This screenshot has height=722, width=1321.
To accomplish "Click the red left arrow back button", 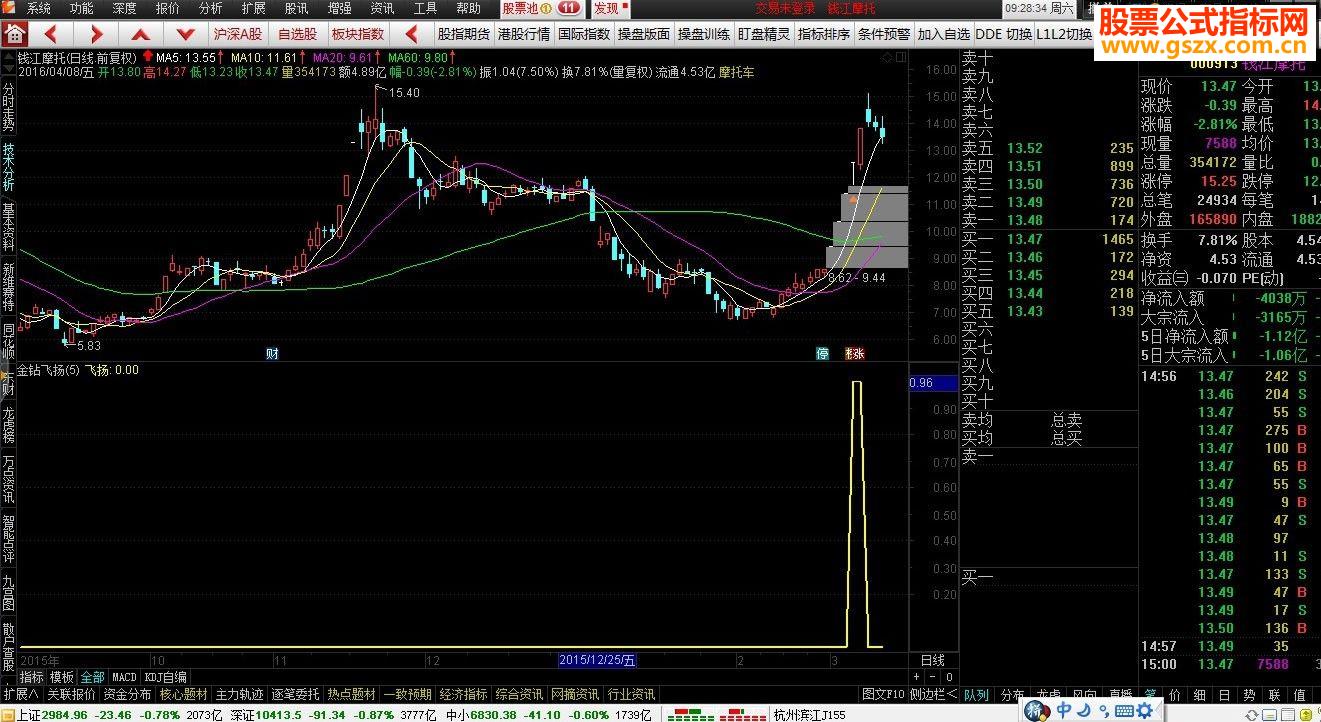I will (x=53, y=34).
